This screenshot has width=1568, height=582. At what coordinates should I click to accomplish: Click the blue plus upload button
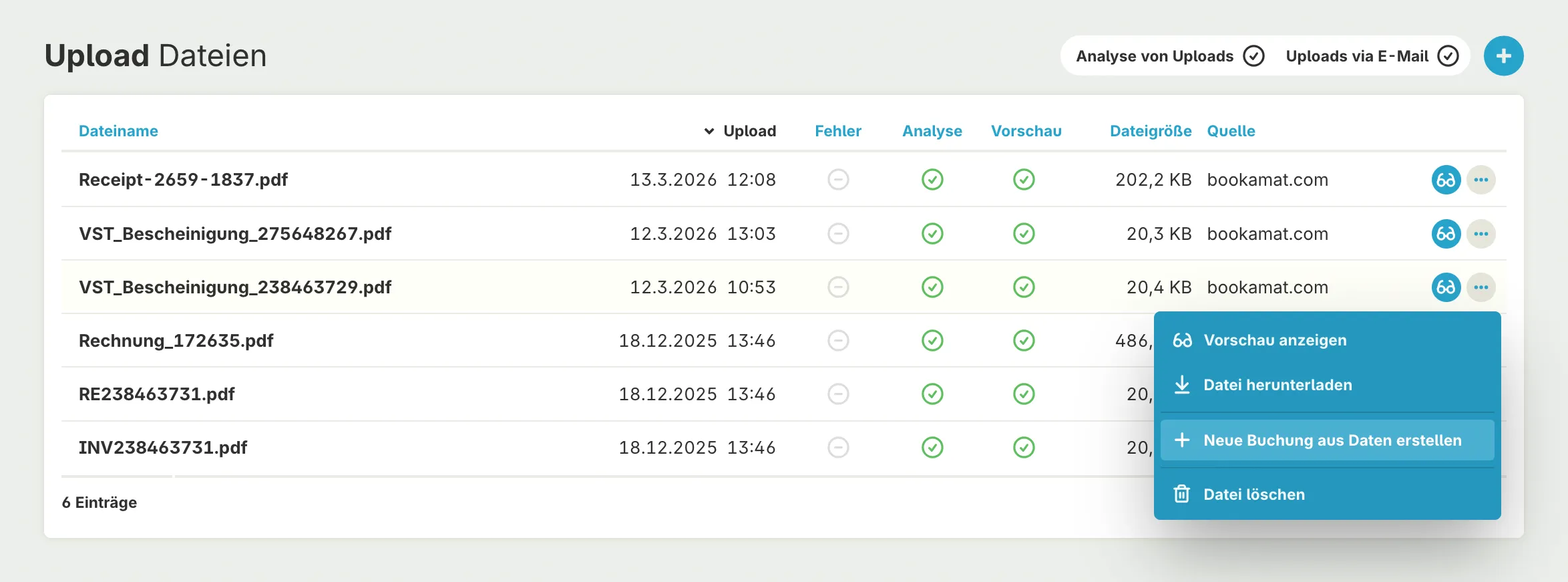(x=1503, y=56)
